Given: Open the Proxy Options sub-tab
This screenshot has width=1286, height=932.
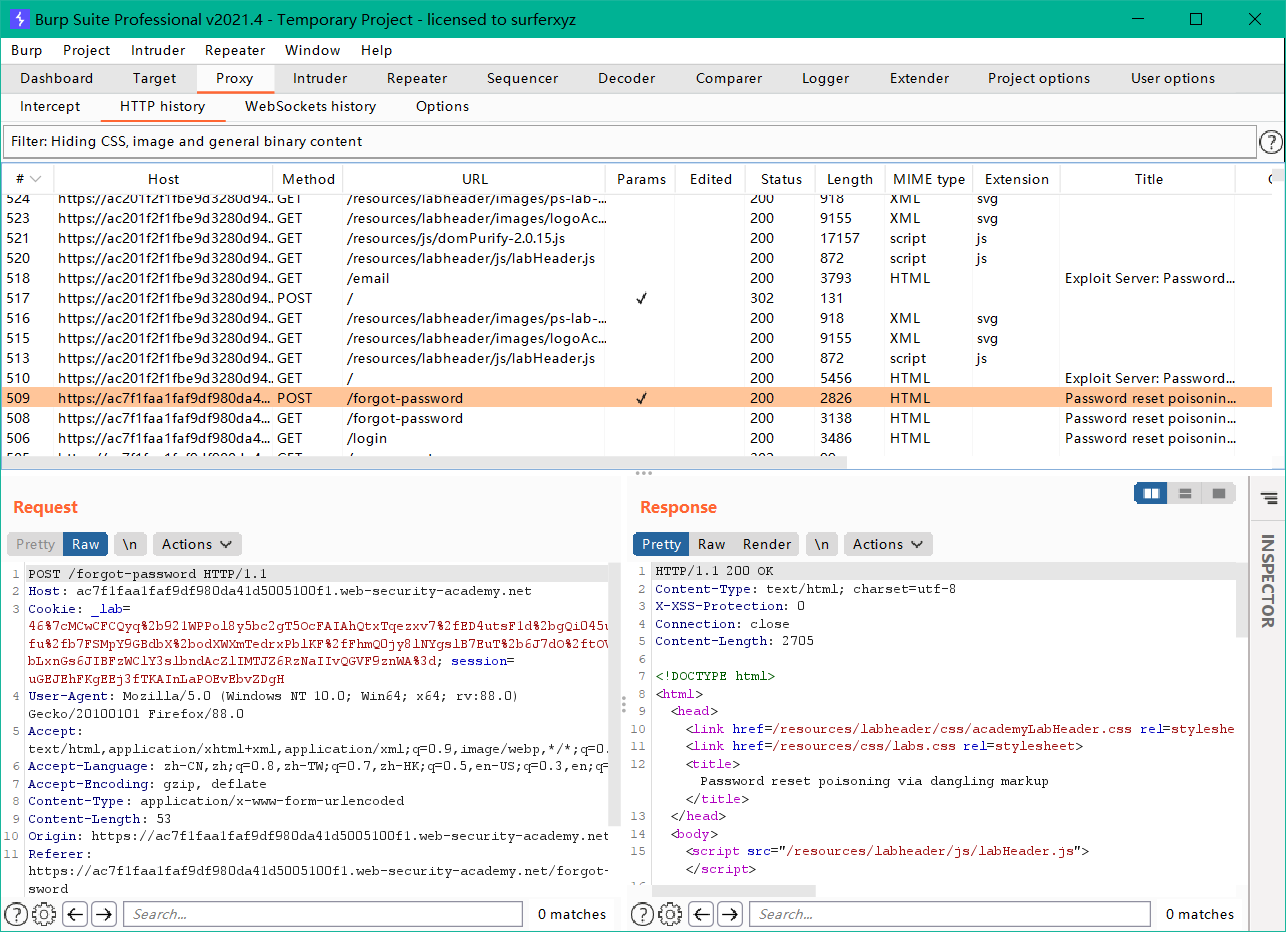Looking at the screenshot, I should tap(442, 106).
